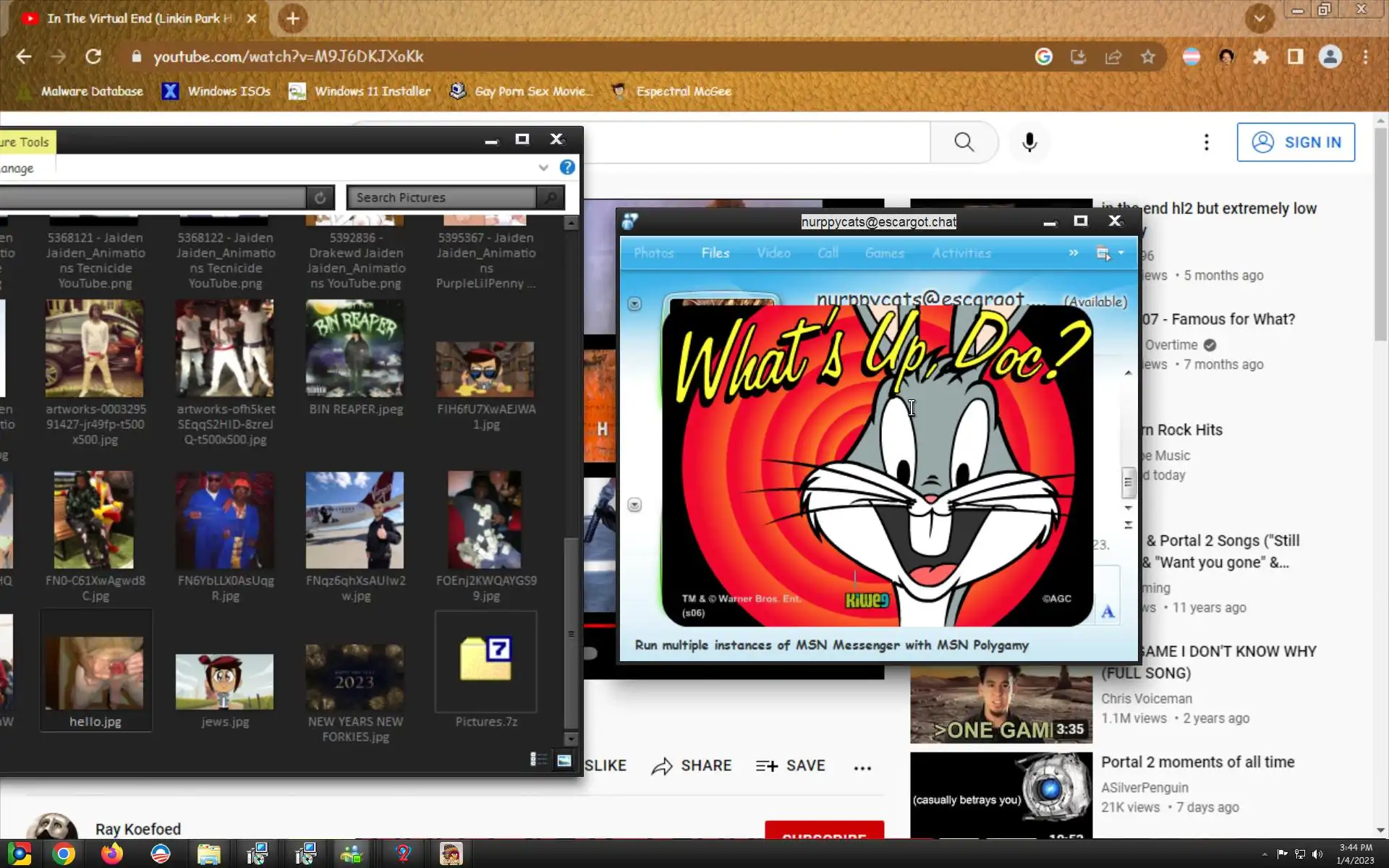Image resolution: width=1389 pixels, height=868 pixels.
Task: Click the YouTube search magnifier button
Action: (964, 142)
